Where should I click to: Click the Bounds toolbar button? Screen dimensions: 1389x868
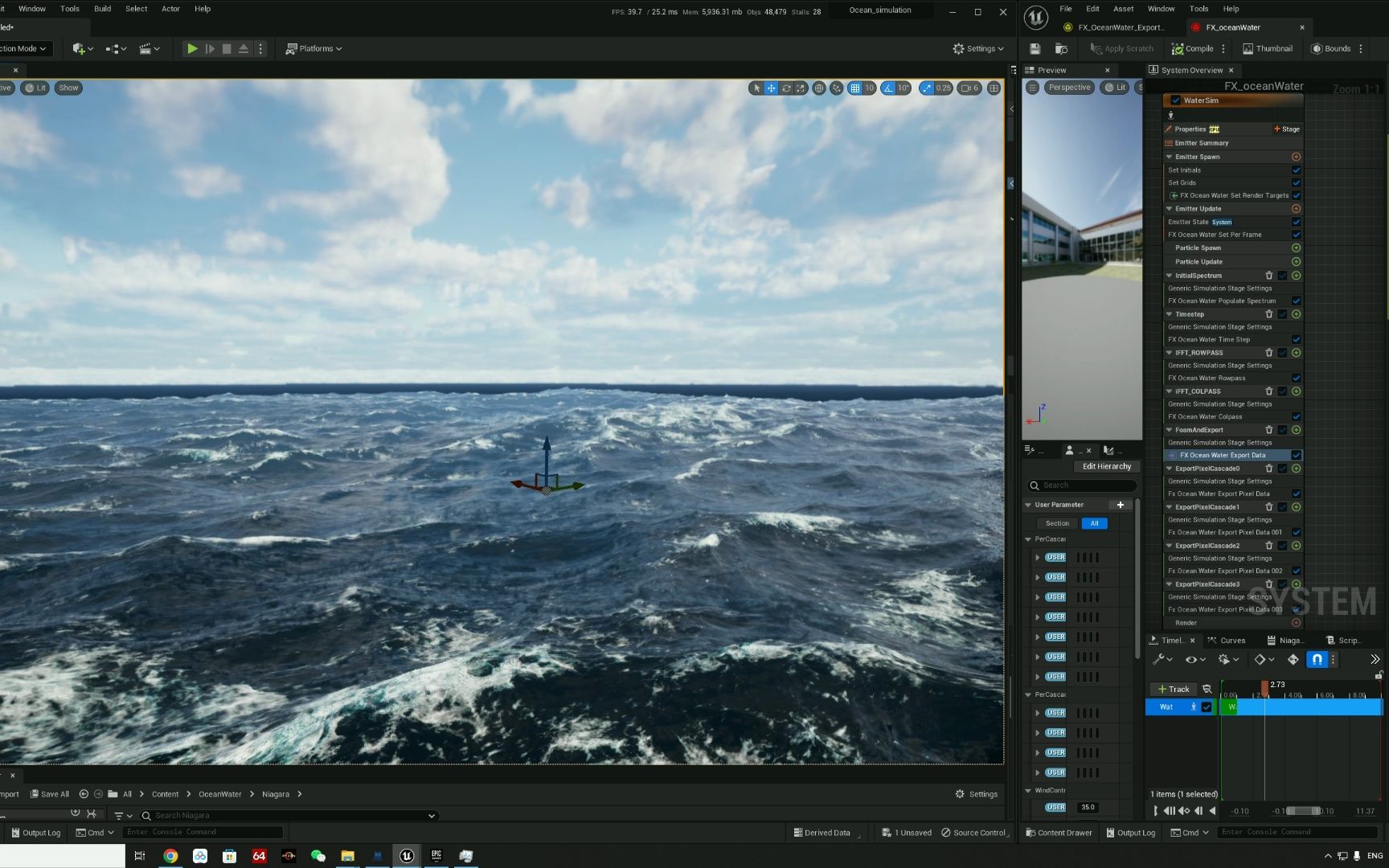tap(1331, 49)
